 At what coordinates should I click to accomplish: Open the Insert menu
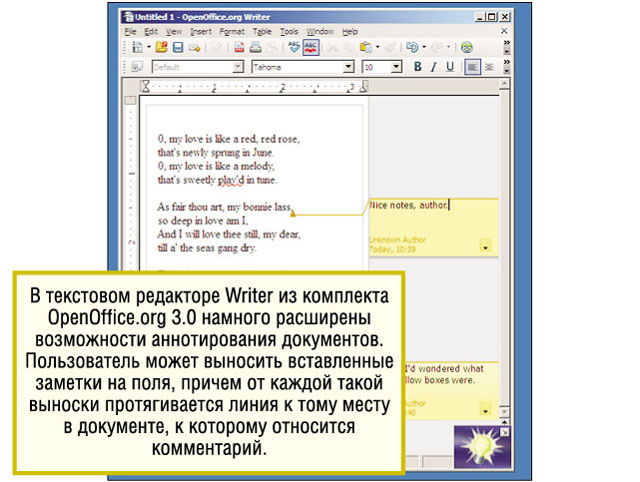tap(201, 32)
